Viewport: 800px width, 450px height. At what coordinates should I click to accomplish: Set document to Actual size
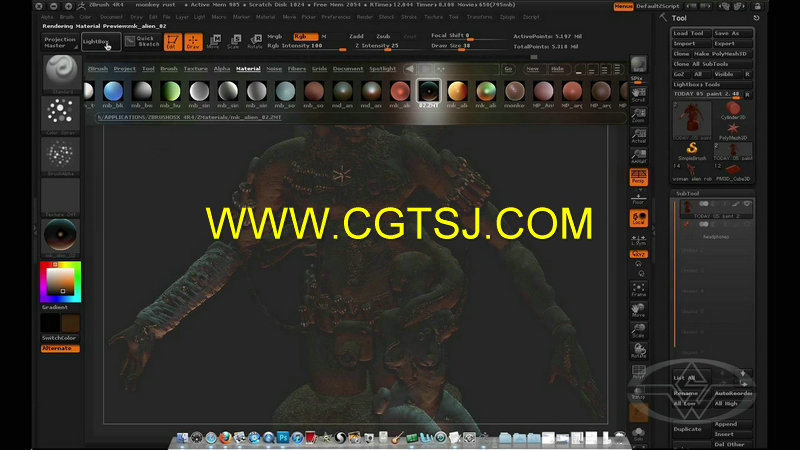coord(638,136)
